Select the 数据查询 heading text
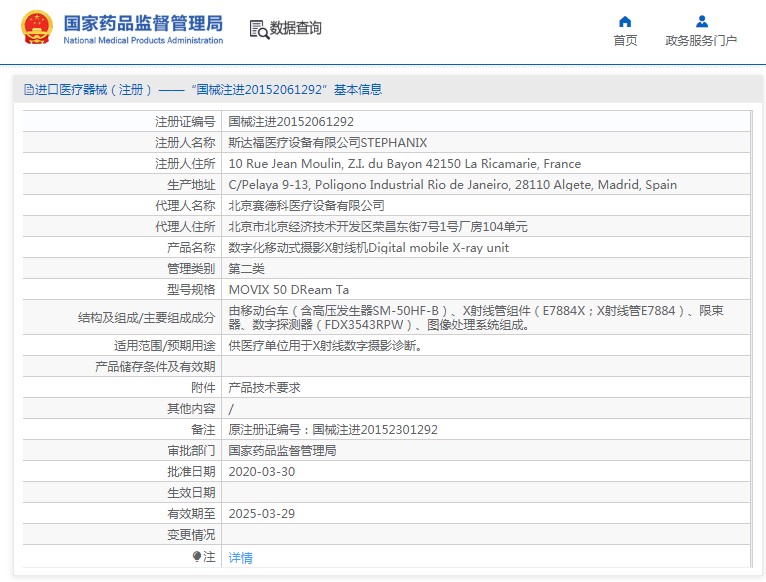Screen dimensions: 766x582 296,28
